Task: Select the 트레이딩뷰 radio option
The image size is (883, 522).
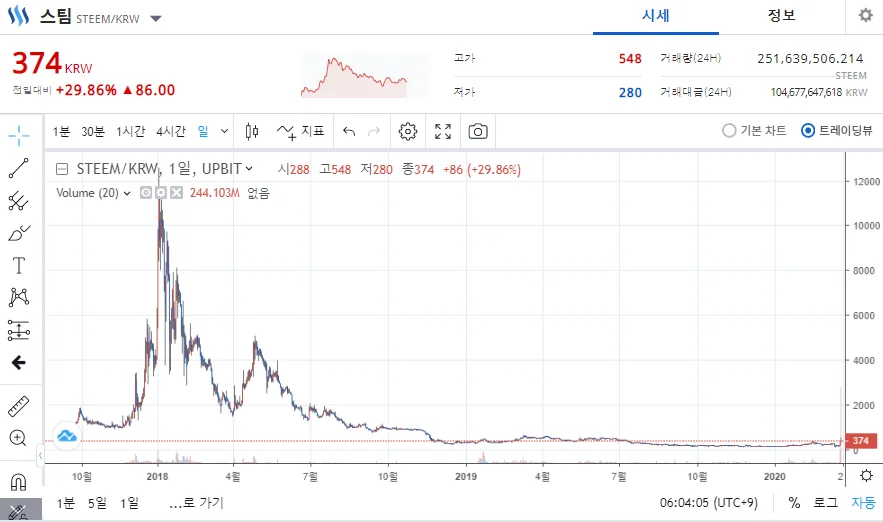Action: (837, 131)
